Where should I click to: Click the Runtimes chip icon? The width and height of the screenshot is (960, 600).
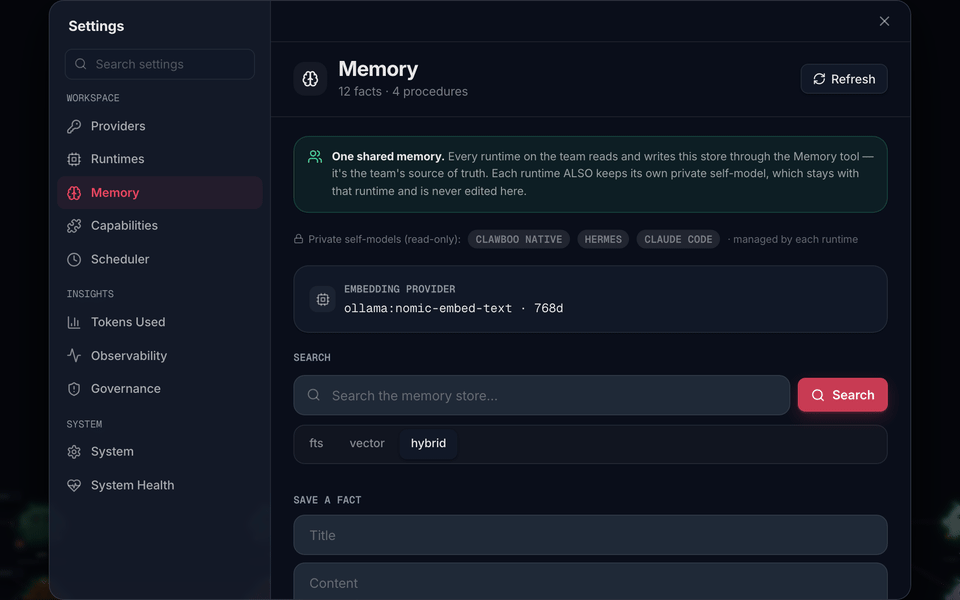coord(73,159)
